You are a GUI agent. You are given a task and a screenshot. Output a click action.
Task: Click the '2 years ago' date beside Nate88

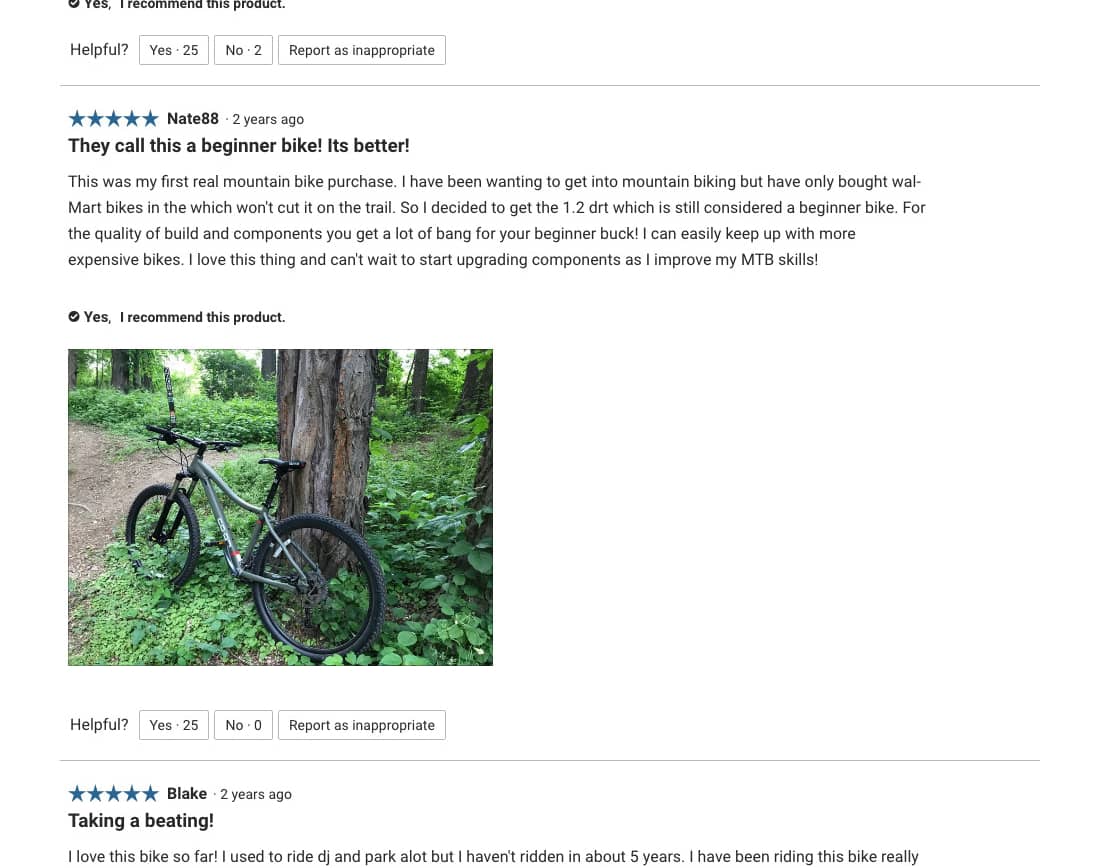(x=268, y=119)
